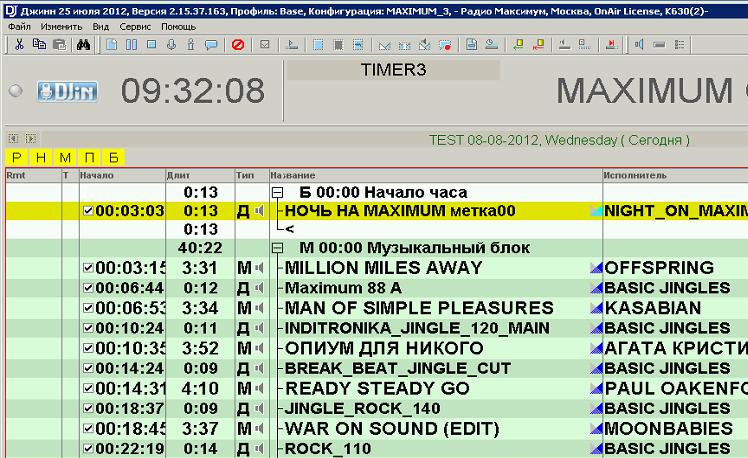Click the yellow М button
This screenshot has height=458, width=748.
tap(65, 157)
